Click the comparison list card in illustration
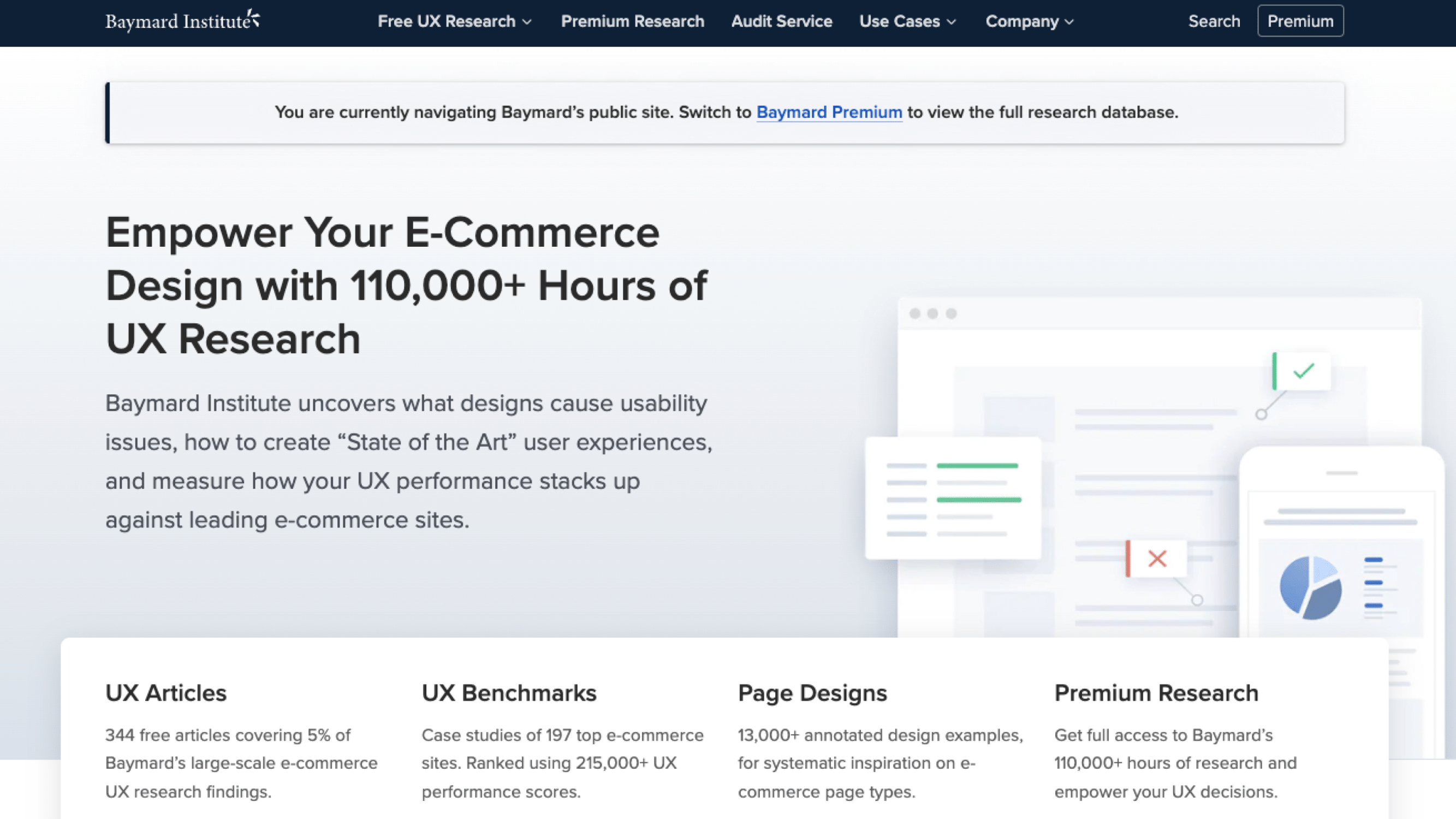Image resolution: width=1456 pixels, height=819 pixels. (953, 498)
